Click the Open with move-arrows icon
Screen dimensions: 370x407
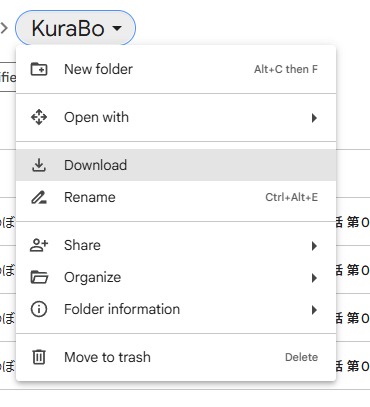click(x=39, y=117)
